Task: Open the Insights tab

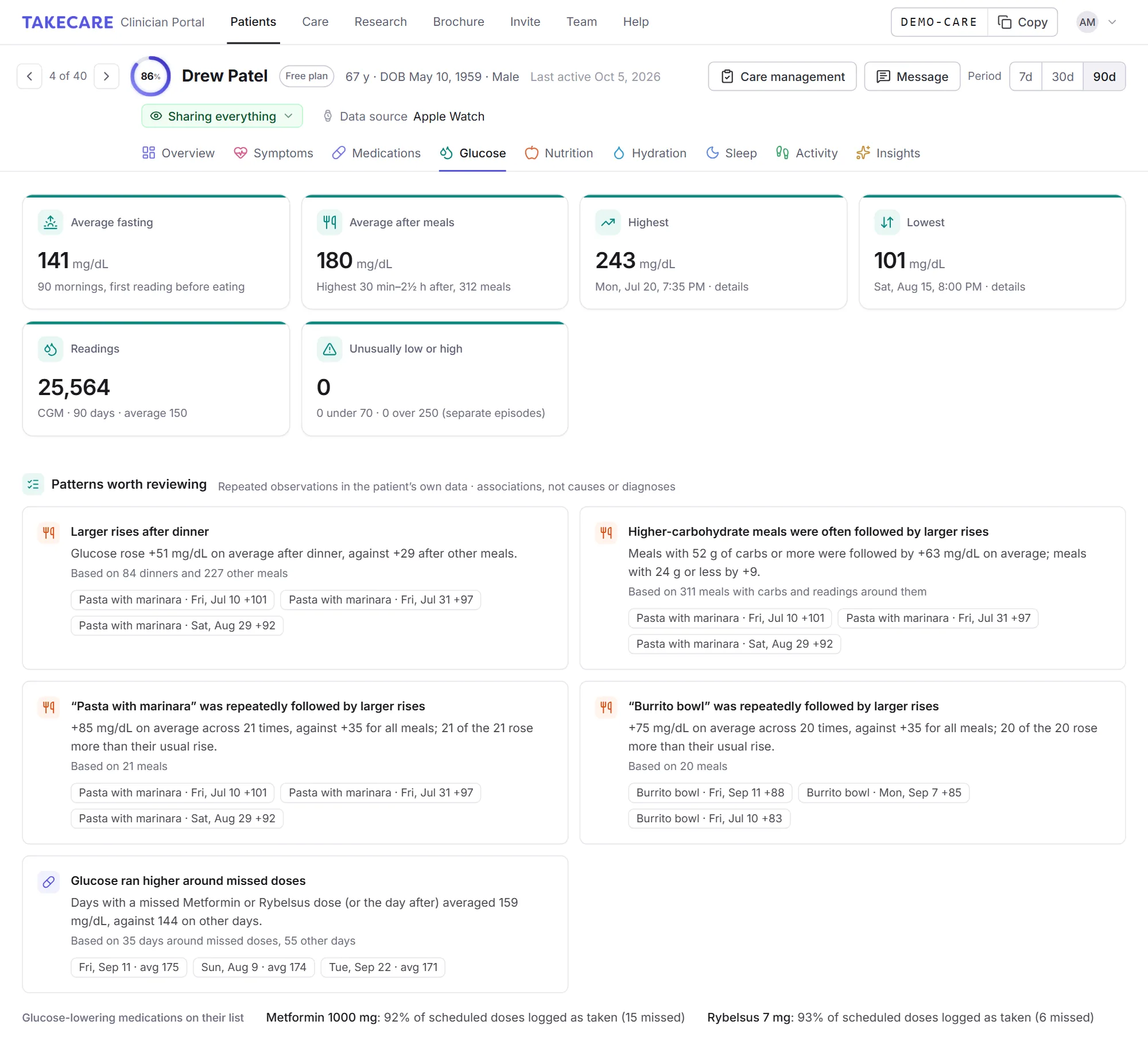Action: pos(888,153)
